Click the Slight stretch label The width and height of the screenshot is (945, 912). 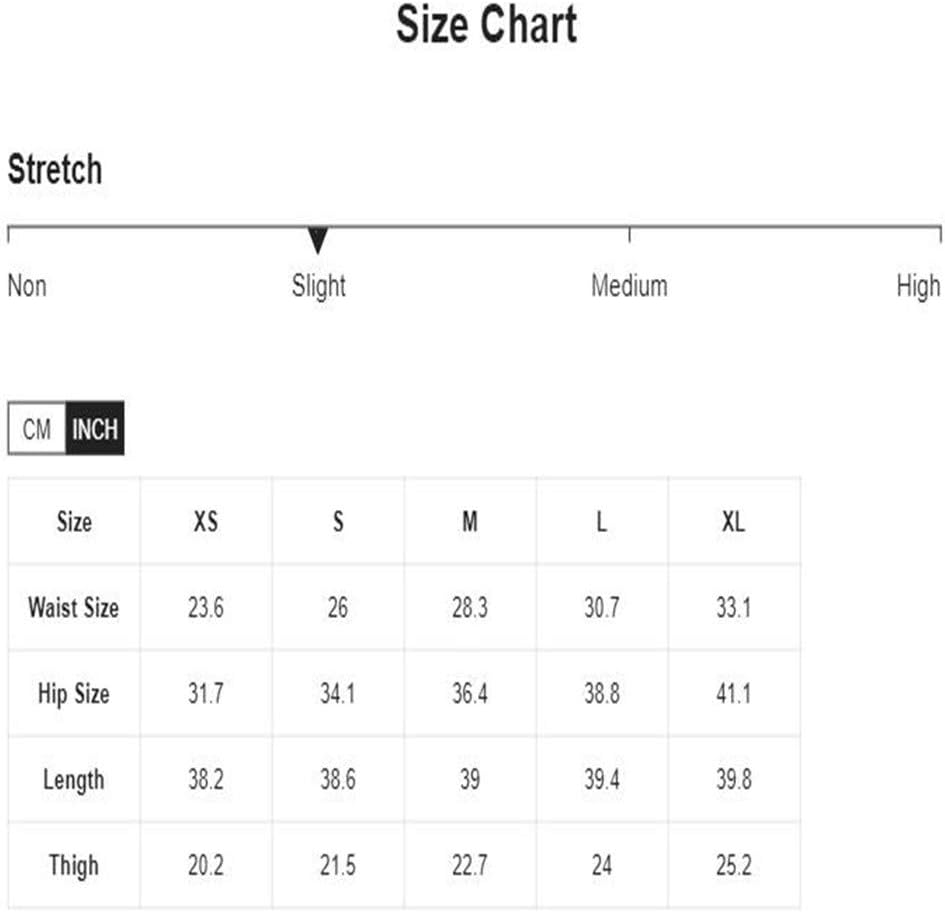[x=319, y=286]
